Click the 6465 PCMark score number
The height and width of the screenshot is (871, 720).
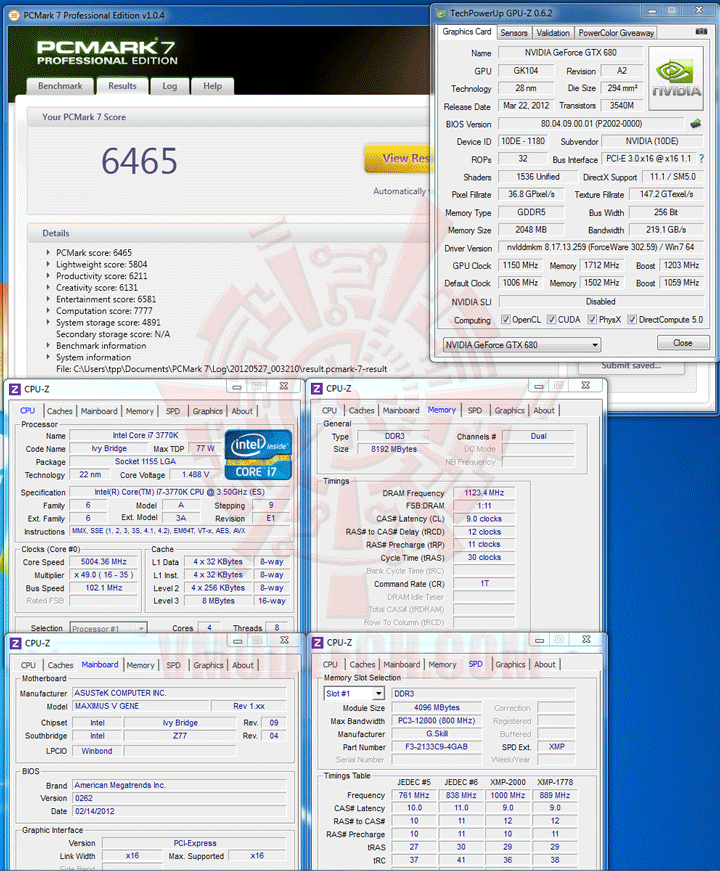139,162
